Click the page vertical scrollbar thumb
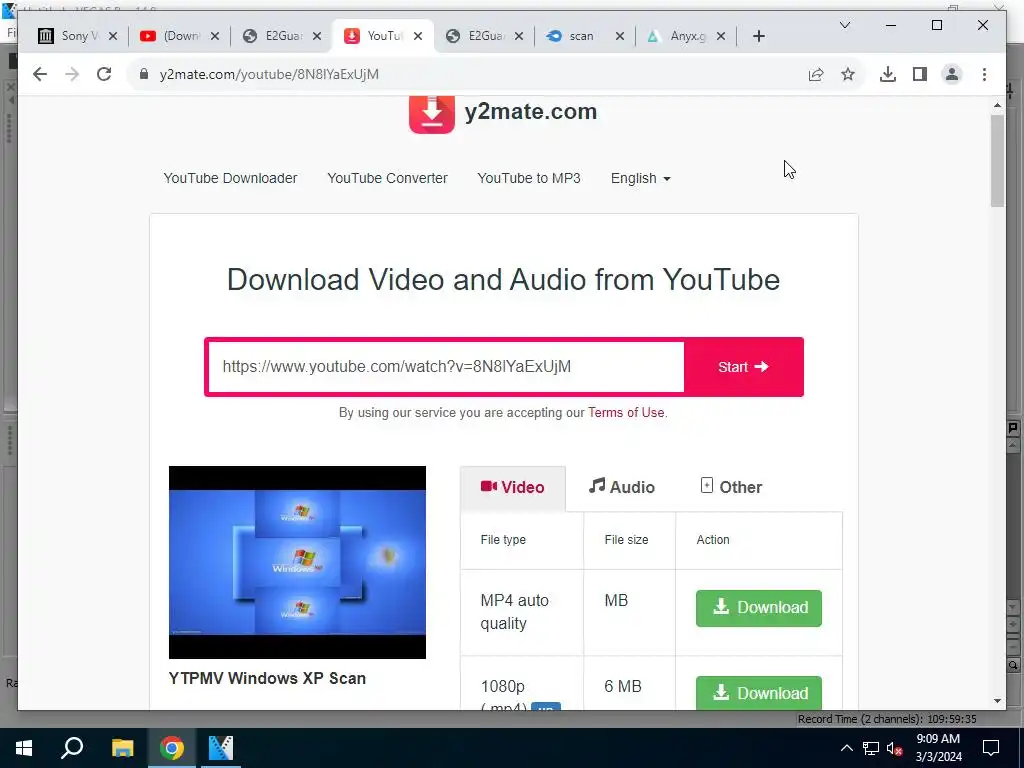 pos(997,161)
